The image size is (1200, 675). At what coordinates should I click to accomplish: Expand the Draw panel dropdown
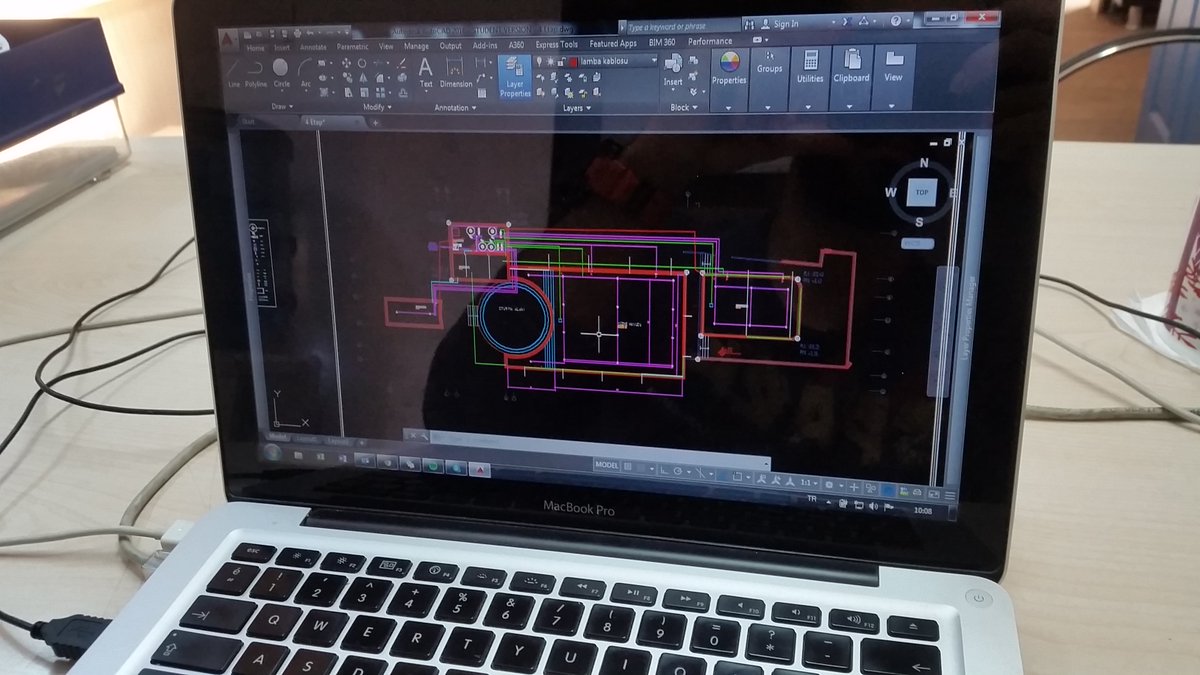click(281, 106)
